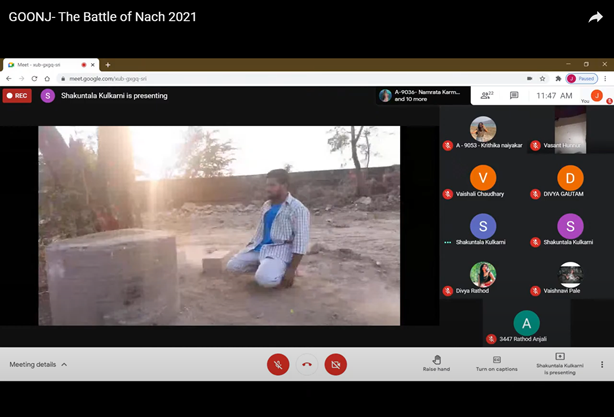Click Vaishali Chaudhary's orange V avatar
Image resolution: width=614 pixels, height=417 pixels.
pos(483,178)
